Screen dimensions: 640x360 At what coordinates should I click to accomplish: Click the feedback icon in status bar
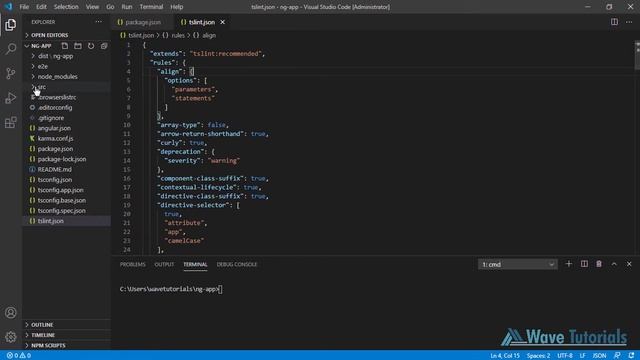click(x=617, y=356)
